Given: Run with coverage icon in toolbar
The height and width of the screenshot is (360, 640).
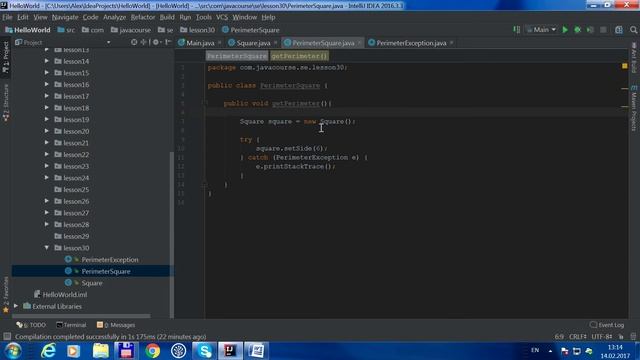Looking at the screenshot, I should [x=590, y=30].
